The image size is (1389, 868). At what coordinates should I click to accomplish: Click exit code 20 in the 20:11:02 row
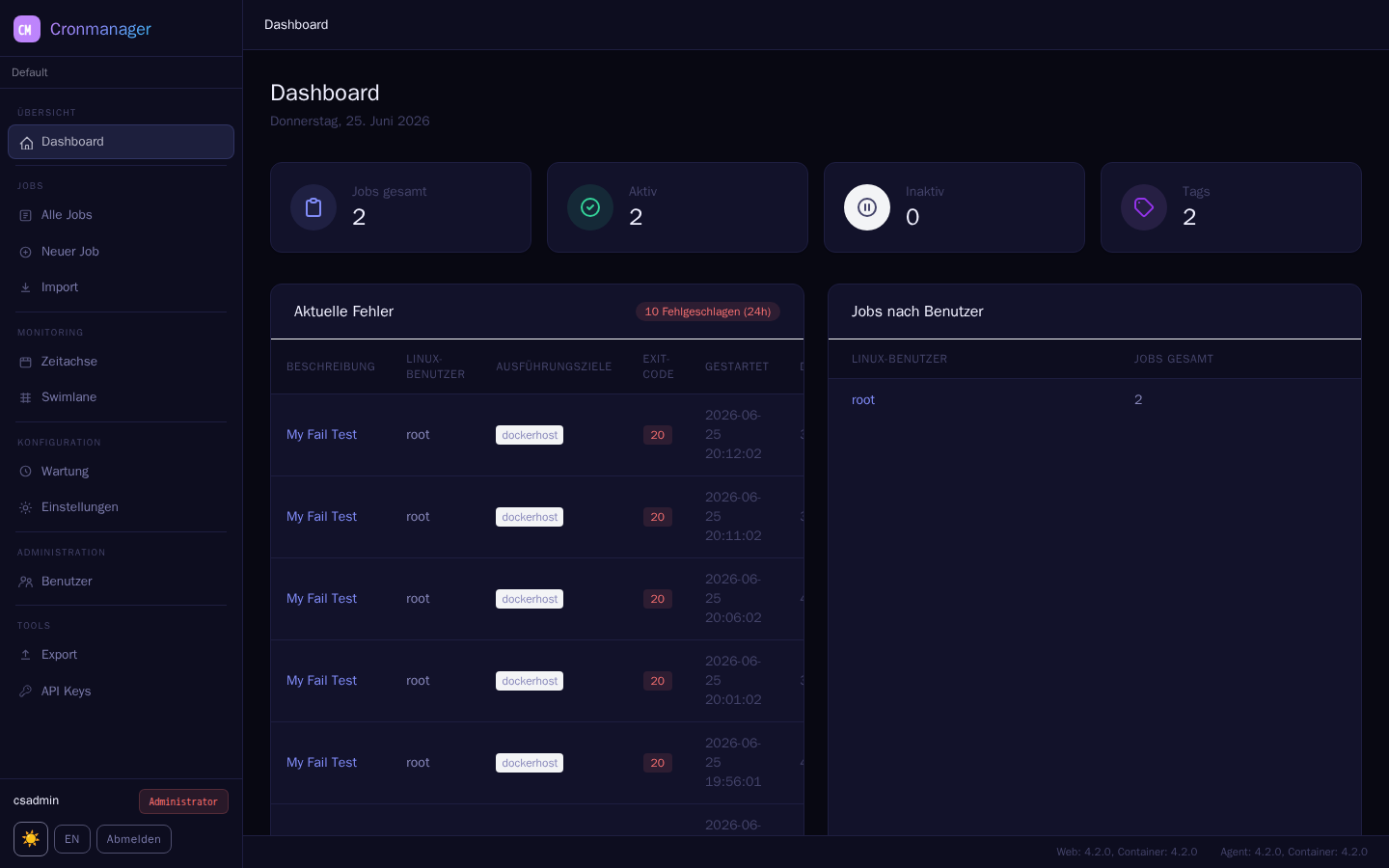pyautogui.click(x=658, y=517)
